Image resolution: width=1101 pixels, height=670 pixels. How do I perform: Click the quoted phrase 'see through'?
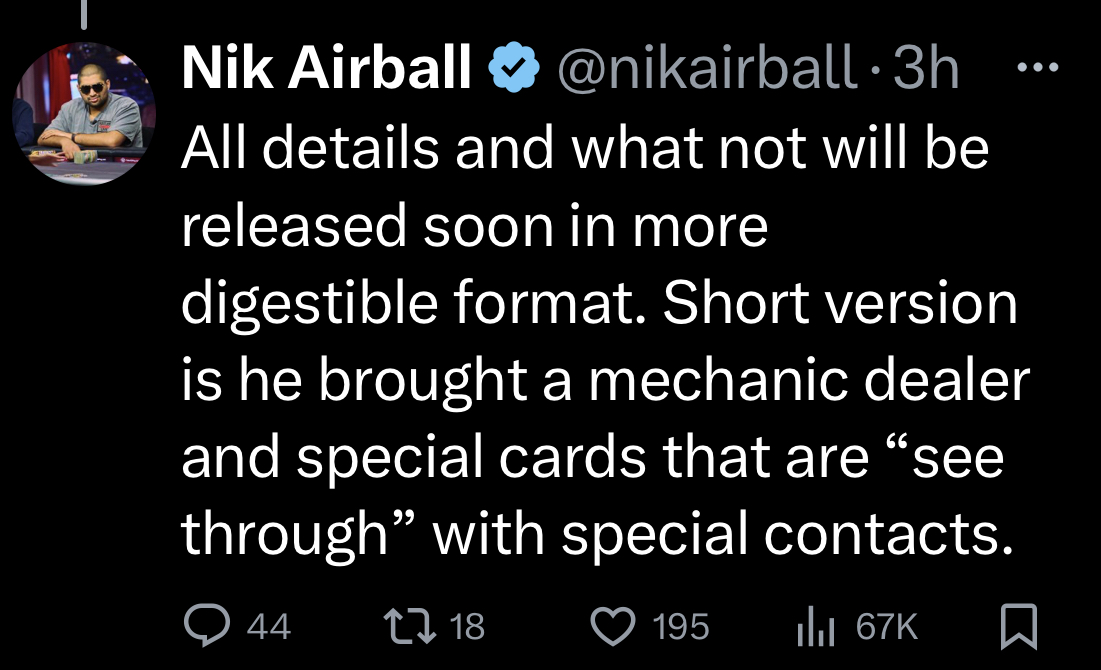coord(593,495)
